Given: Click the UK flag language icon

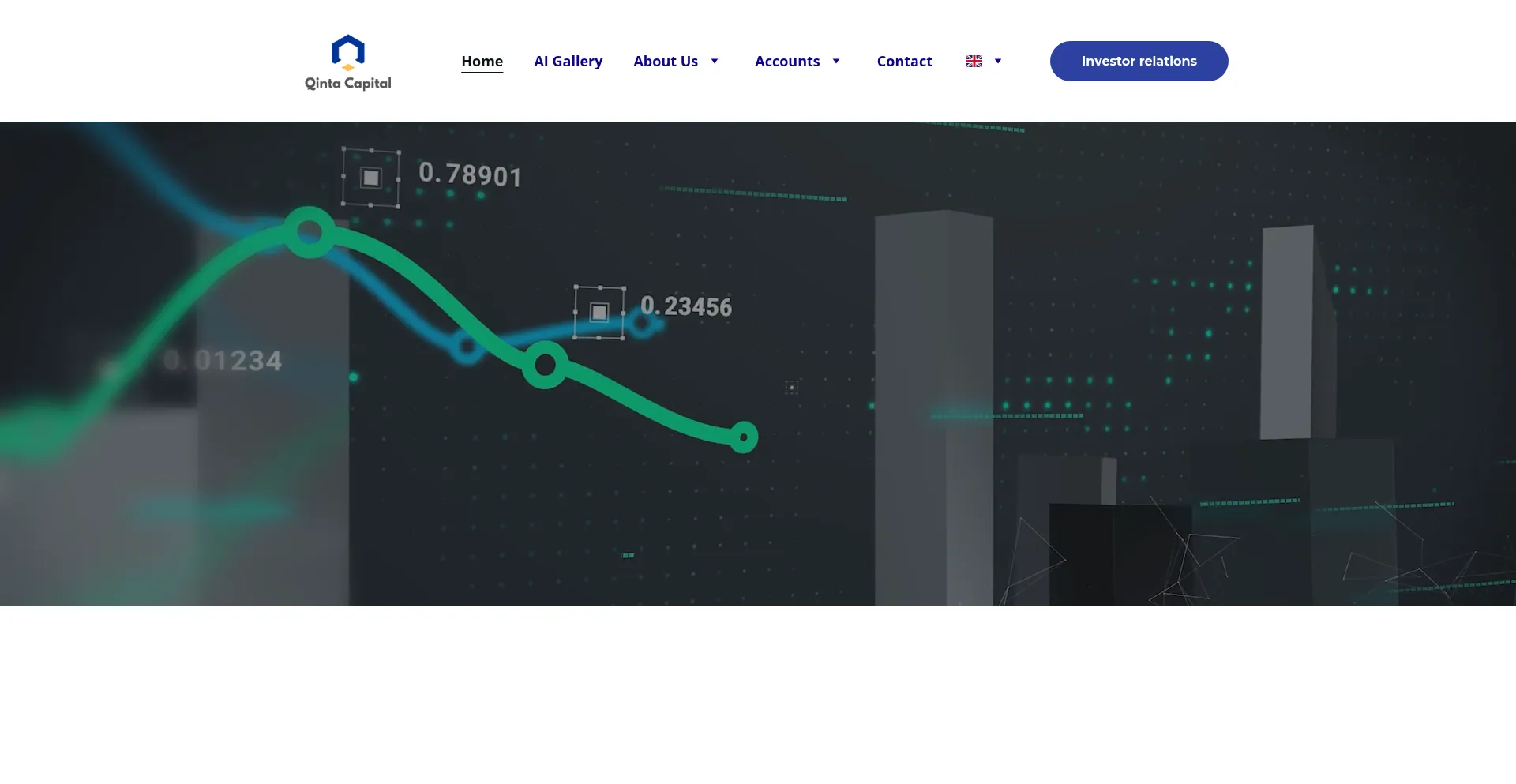Looking at the screenshot, I should point(974,62).
